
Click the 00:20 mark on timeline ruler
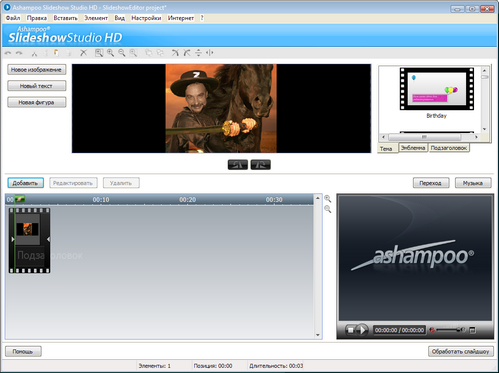(x=187, y=199)
